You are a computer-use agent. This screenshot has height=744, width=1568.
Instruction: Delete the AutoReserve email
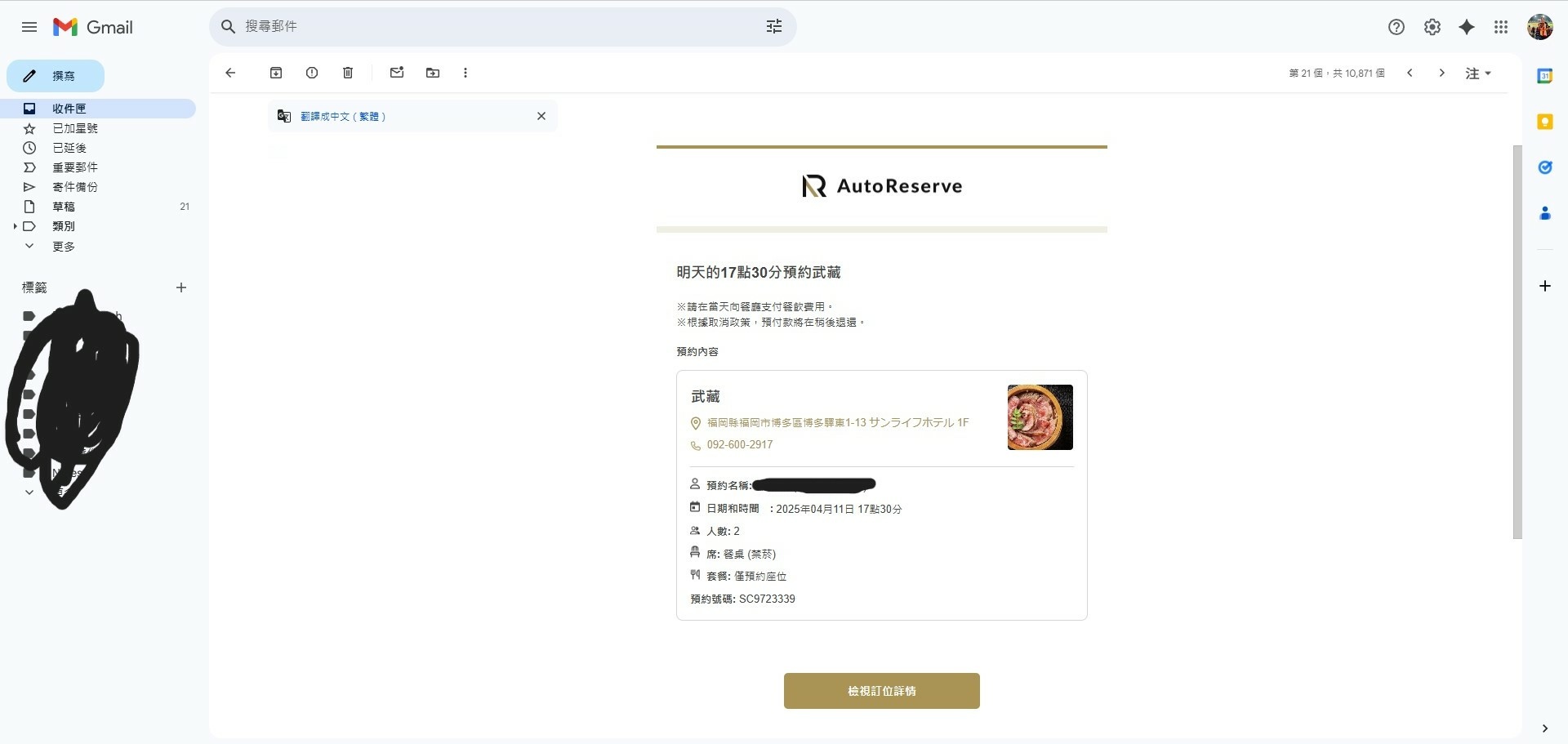[347, 73]
